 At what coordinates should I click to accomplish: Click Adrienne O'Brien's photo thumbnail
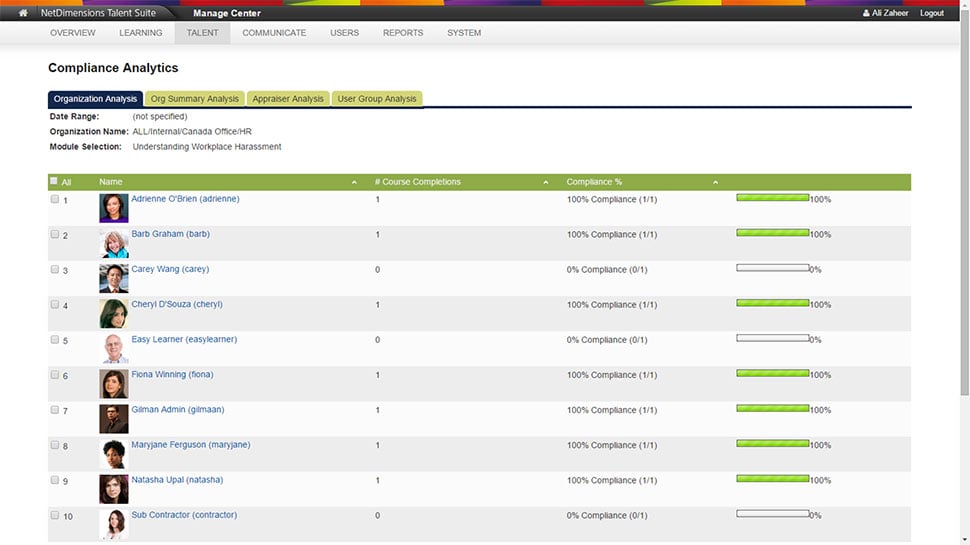(x=114, y=208)
